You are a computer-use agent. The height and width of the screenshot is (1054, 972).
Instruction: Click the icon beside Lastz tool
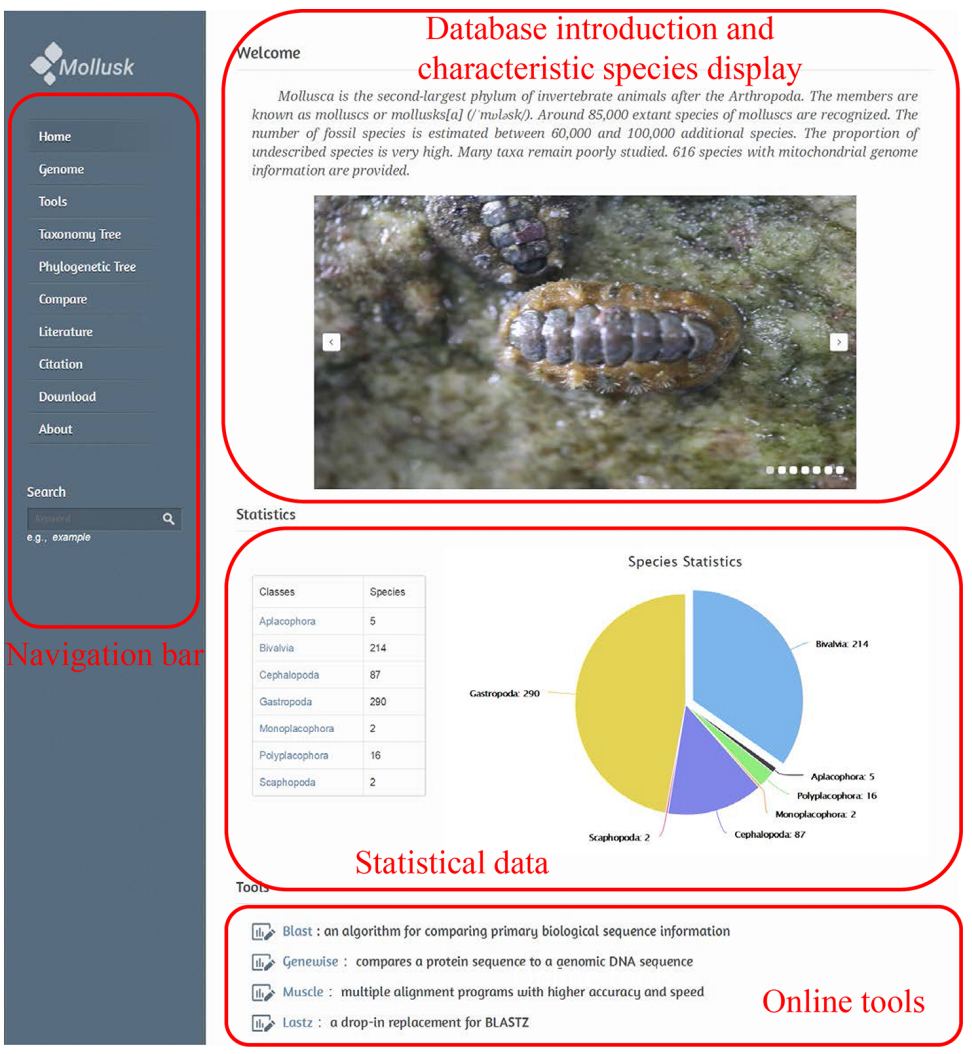point(263,1023)
